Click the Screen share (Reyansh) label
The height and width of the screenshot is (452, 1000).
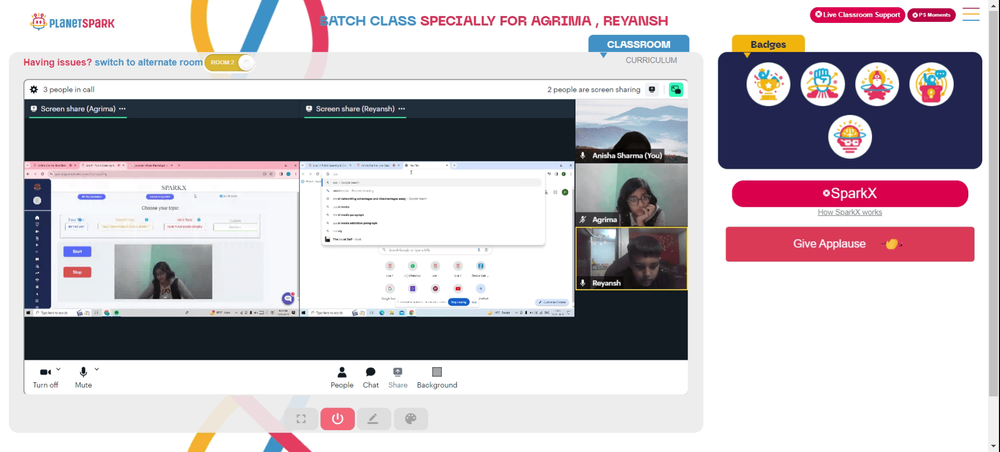pos(355,109)
